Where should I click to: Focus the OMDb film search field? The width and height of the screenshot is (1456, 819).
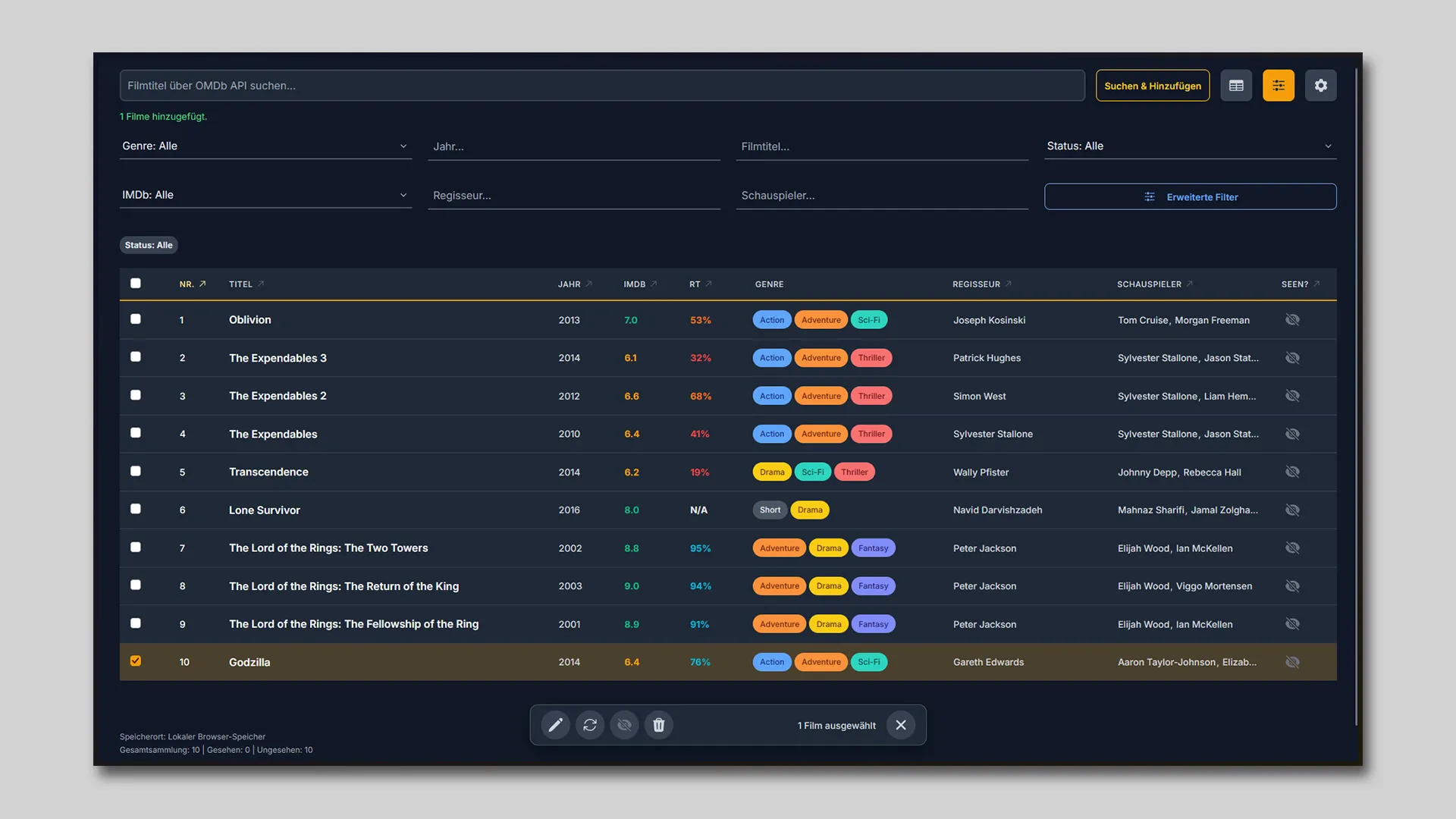(x=602, y=86)
